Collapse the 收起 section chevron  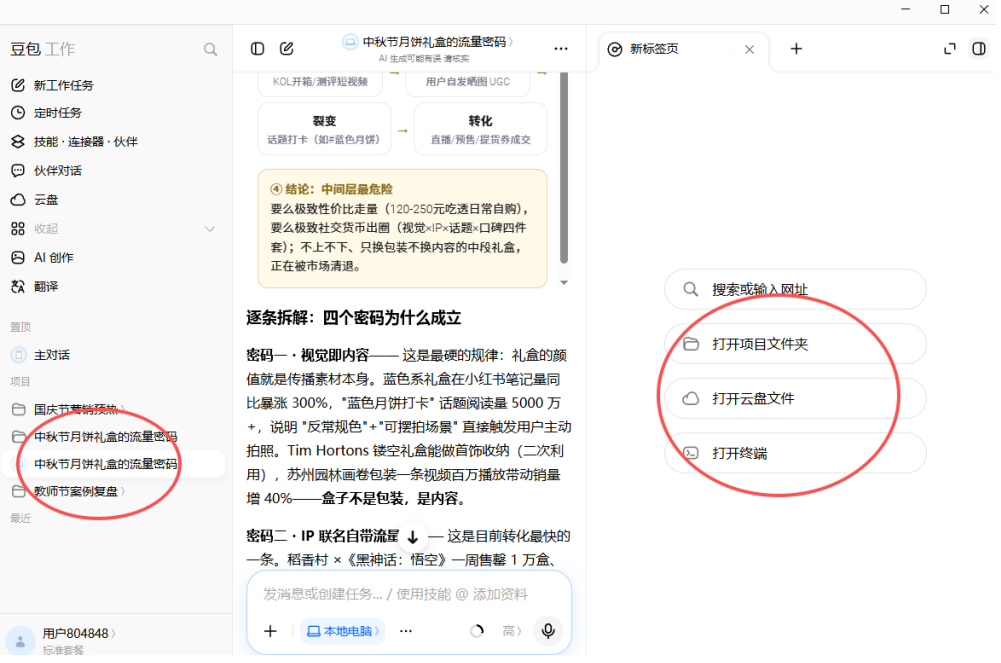209,229
